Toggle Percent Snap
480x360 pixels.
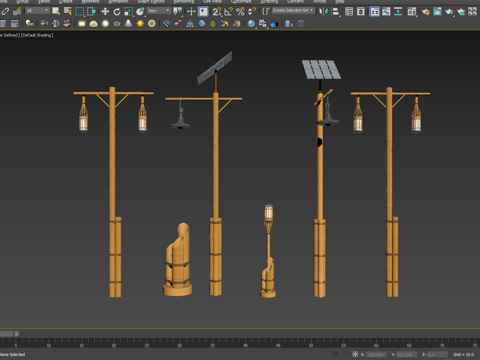point(240,12)
